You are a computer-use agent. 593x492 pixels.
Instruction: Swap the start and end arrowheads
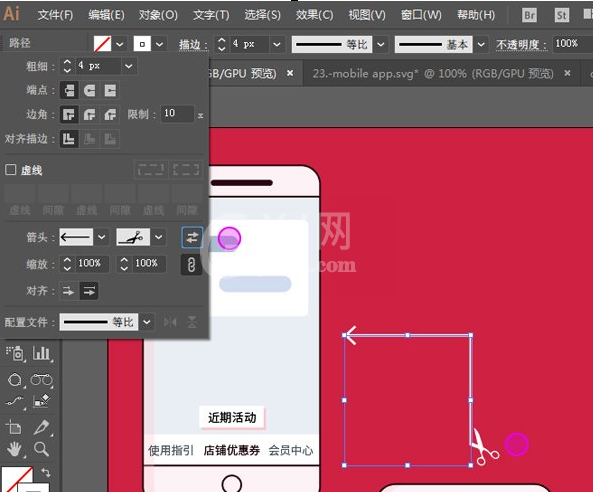pos(192,237)
